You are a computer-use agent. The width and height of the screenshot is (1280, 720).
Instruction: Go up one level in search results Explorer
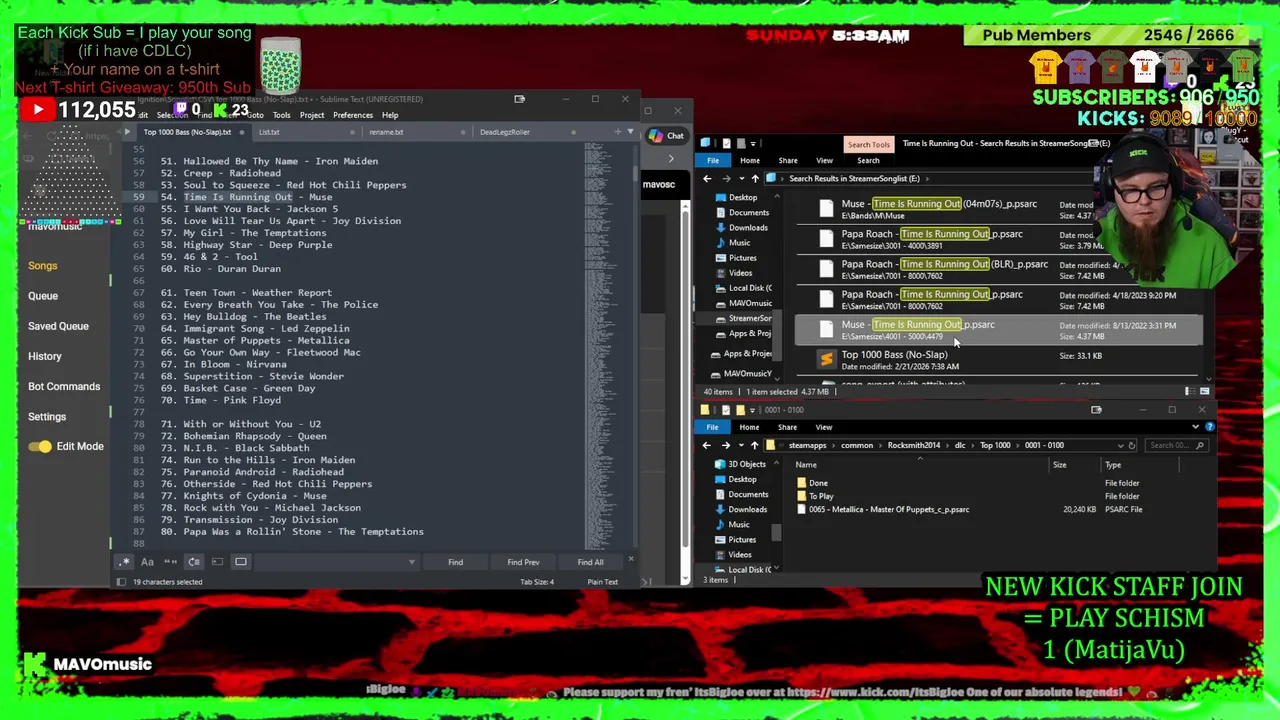pyautogui.click(x=755, y=179)
